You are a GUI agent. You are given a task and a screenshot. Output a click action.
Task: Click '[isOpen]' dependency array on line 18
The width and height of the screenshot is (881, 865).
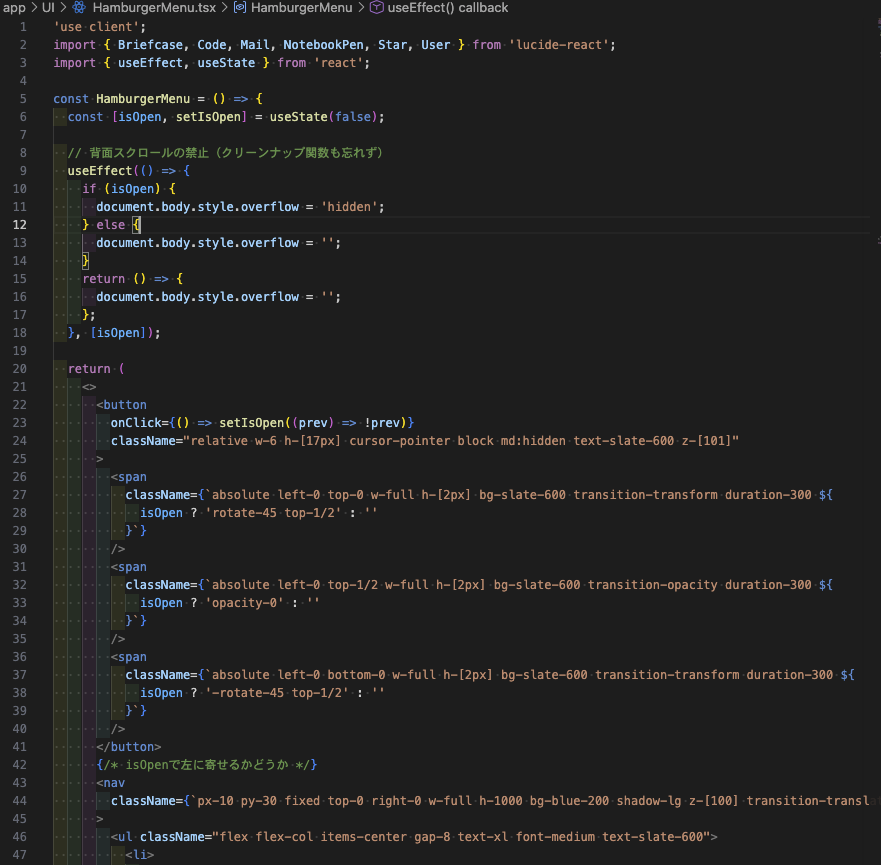(117, 333)
